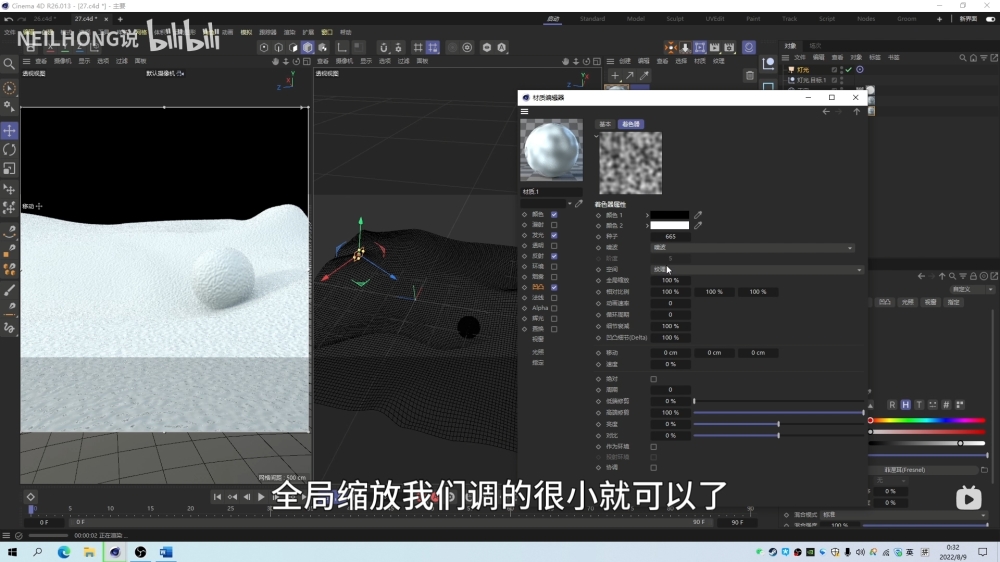Enable the 漫射 (Diffusion) channel checkbox
This screenshot has height=562, width=1000.
[x=554, y=225]
